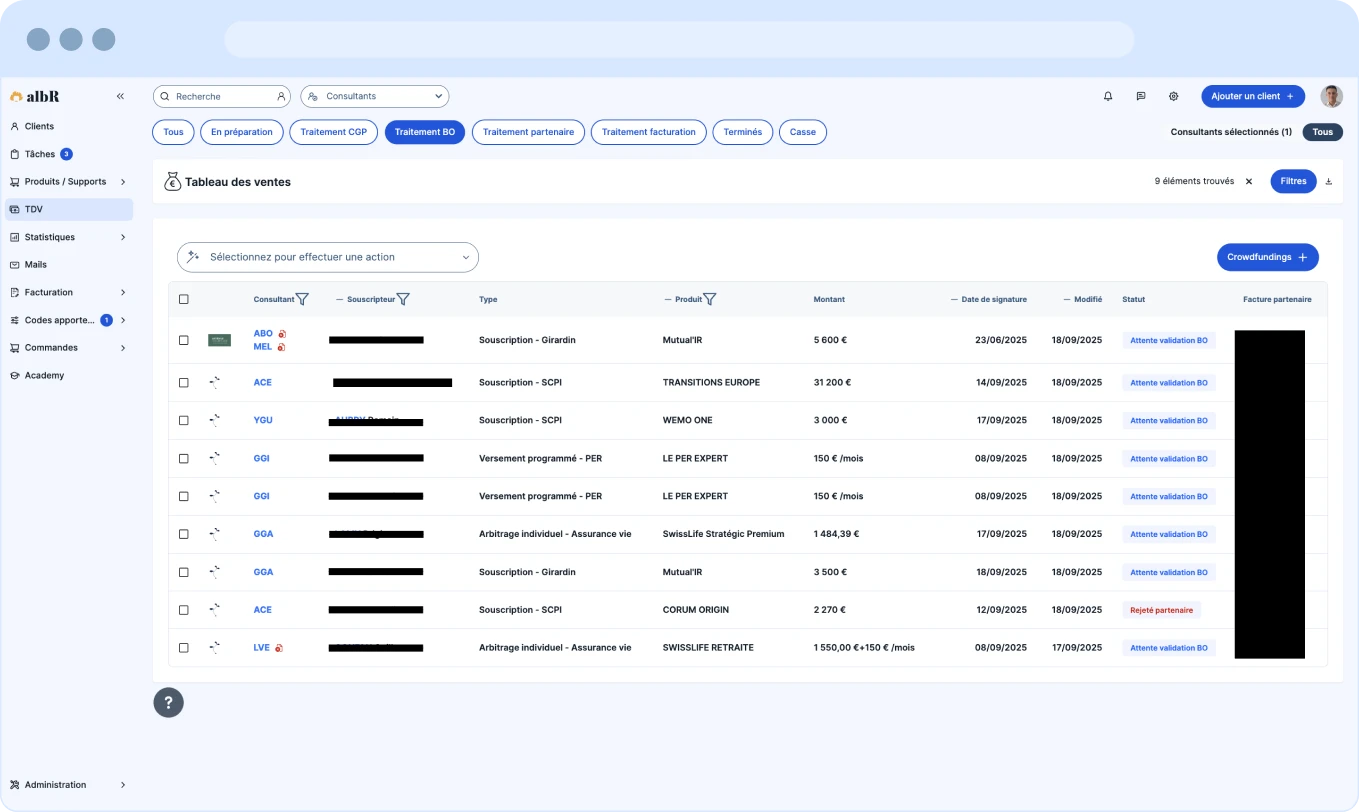The width and height of the screenshot is (1360, 812).
Task: Check the TRANSITIONS EUROPE row checkbox
Action: [184, 383]
